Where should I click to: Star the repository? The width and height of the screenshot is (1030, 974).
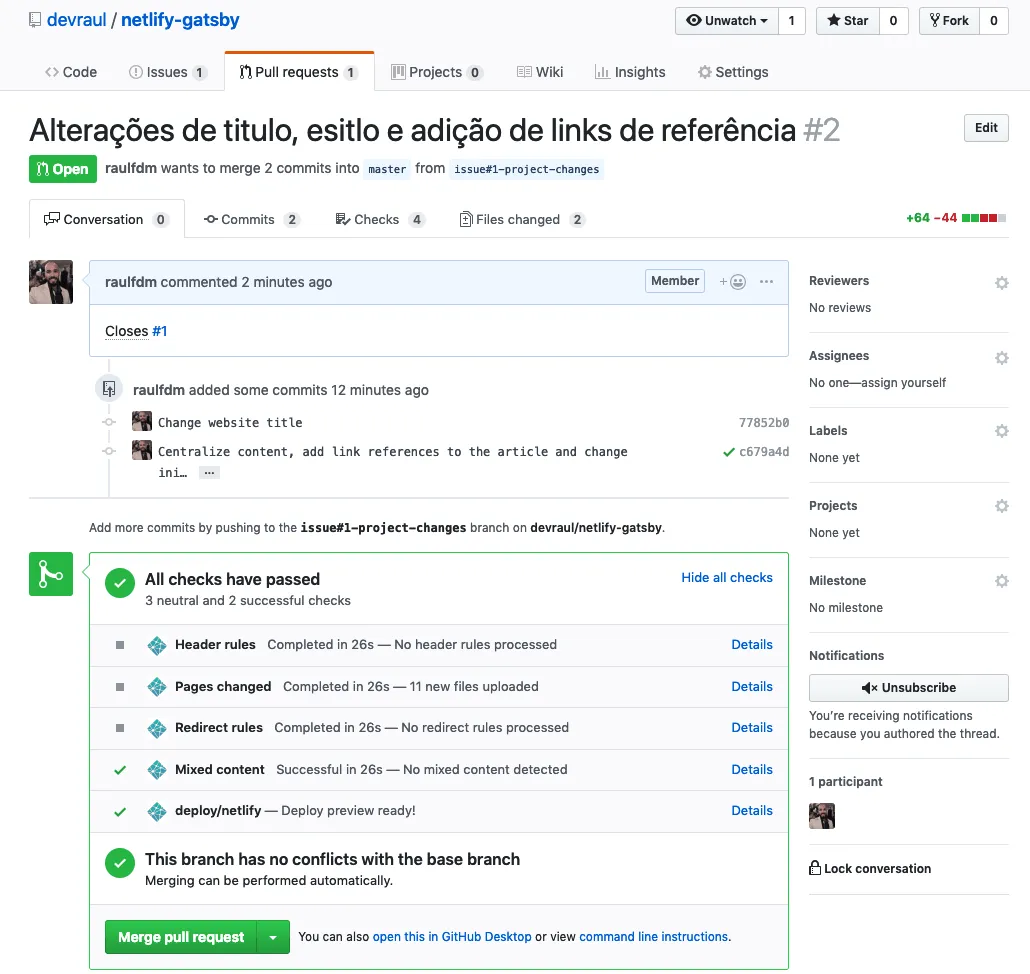[847, 20]
